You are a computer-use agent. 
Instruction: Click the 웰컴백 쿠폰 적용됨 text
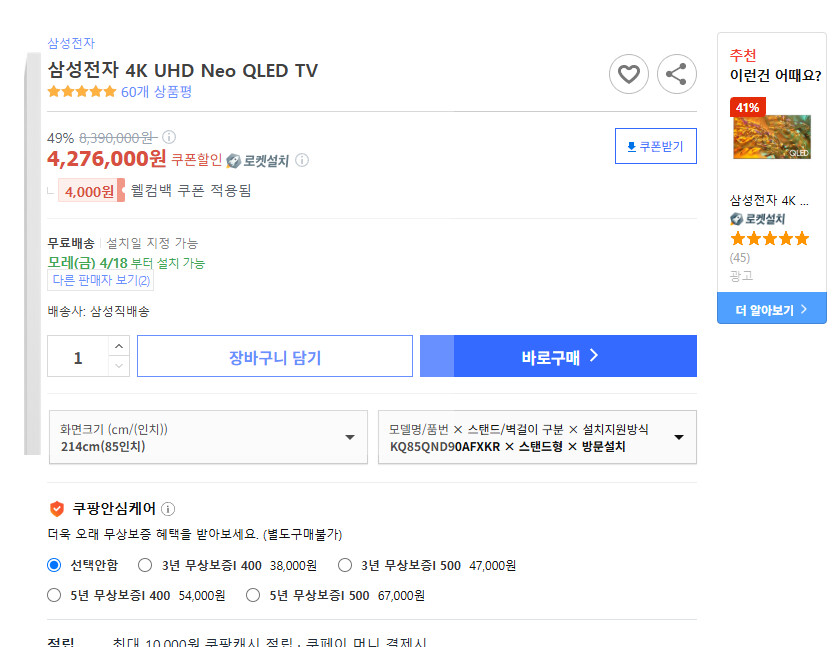(x=191, y=191)
